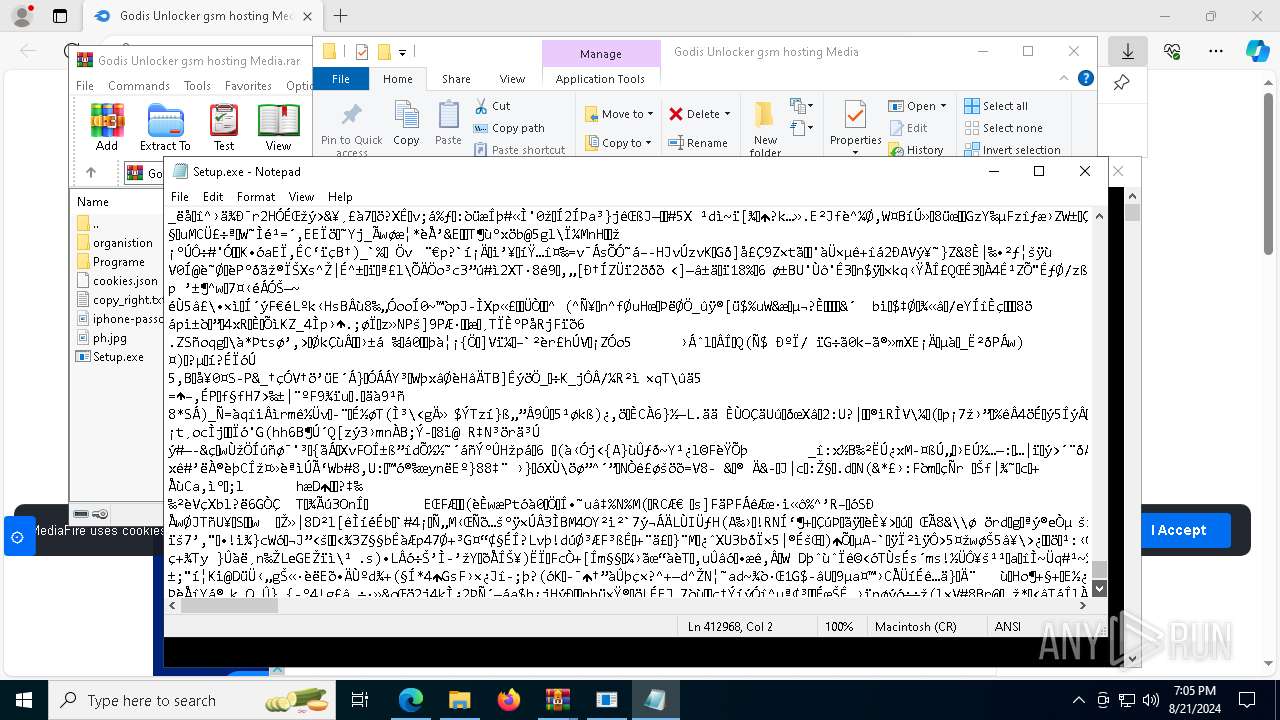Click Pin to Quick access in ribbon
The width and height of the screenshot is (1280, 720).
(x=352, y=128)
